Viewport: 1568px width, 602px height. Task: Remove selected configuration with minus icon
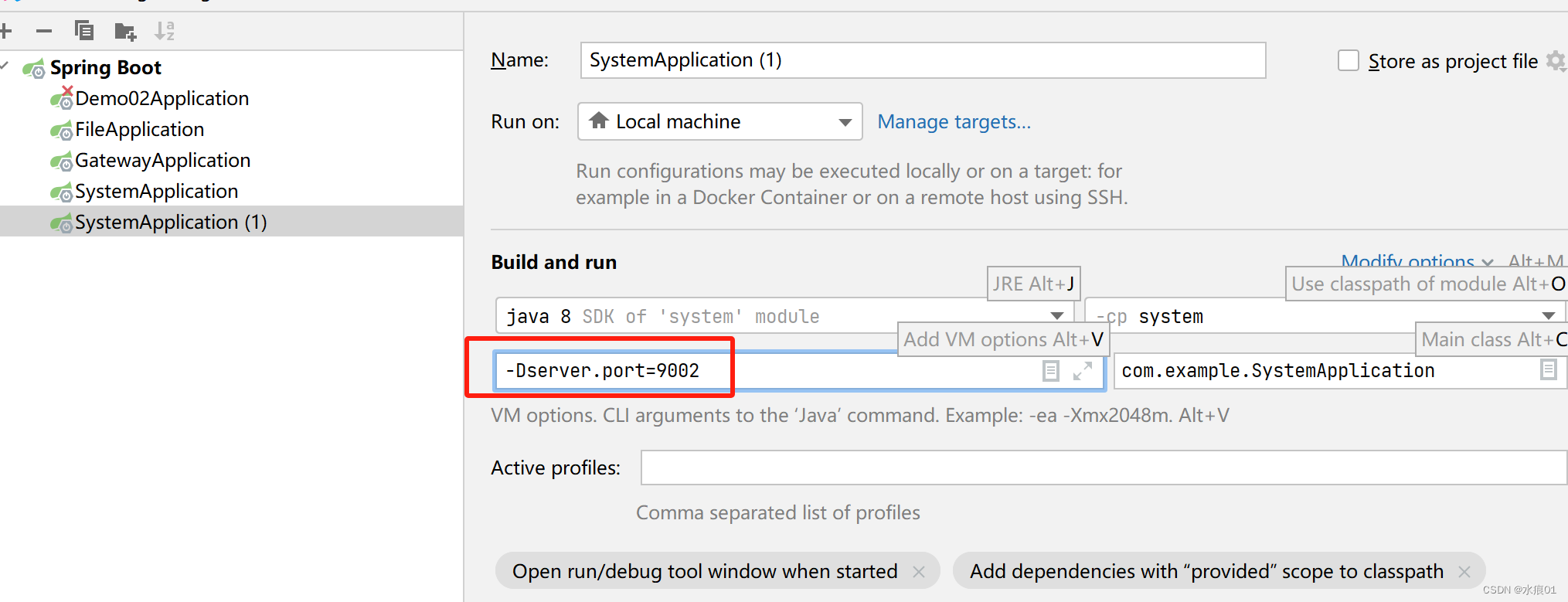coord(44,31)
